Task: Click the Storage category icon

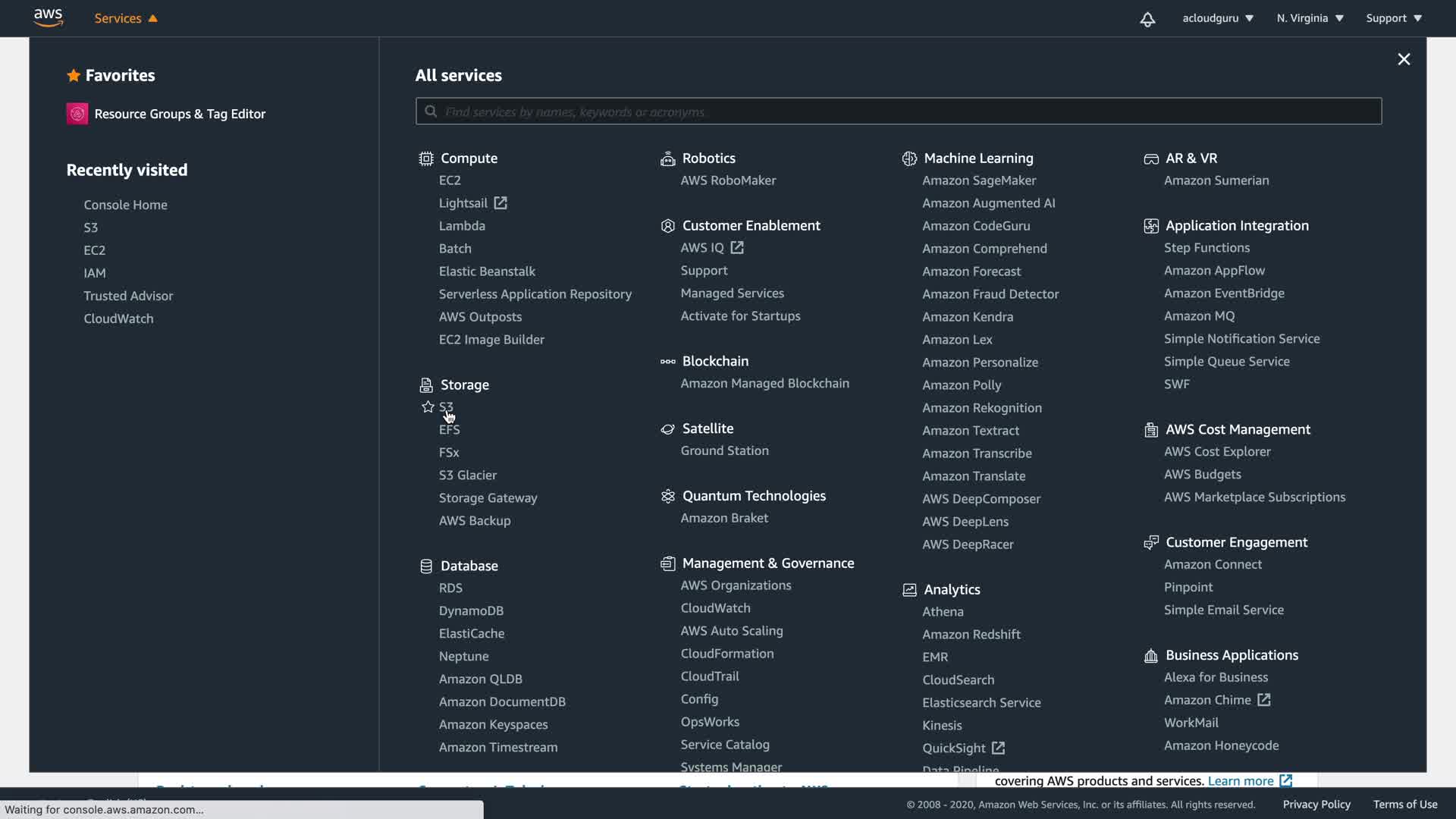Action: (x=426, y=385)
